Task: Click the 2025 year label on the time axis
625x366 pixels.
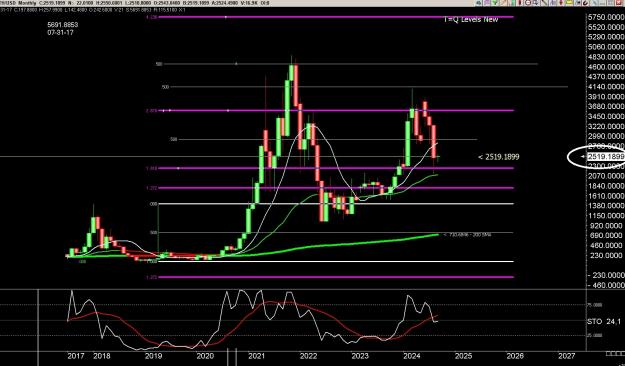Action: pos(463,356)
